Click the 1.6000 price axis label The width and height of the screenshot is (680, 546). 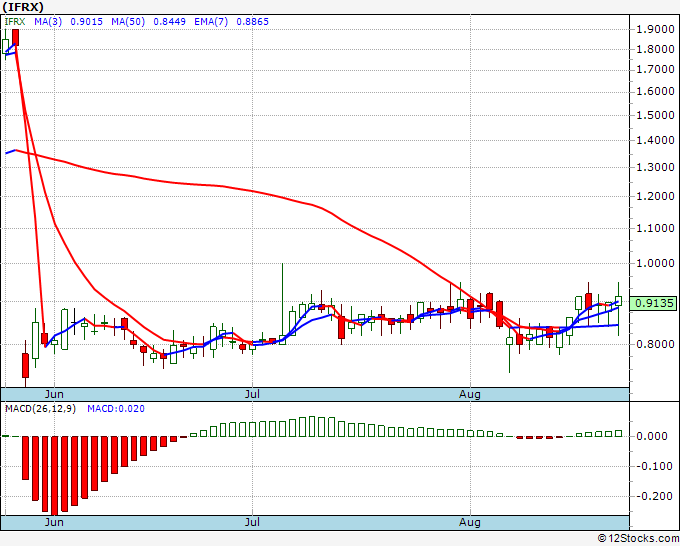pos(655,92)
